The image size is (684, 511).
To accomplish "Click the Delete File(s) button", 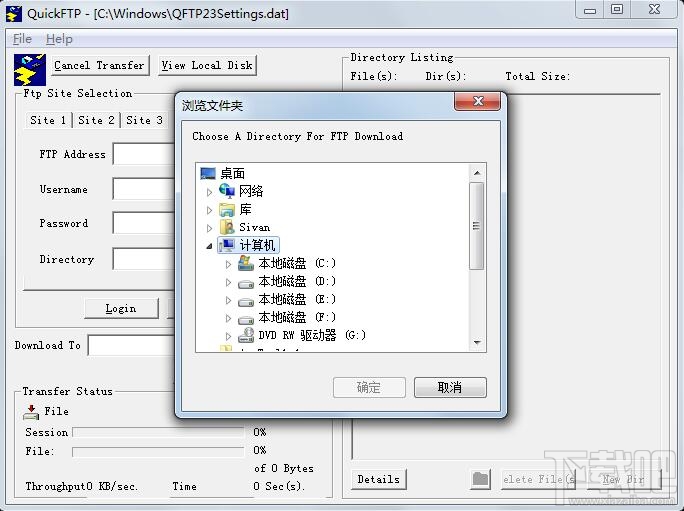I will click(x=539, y=479).
